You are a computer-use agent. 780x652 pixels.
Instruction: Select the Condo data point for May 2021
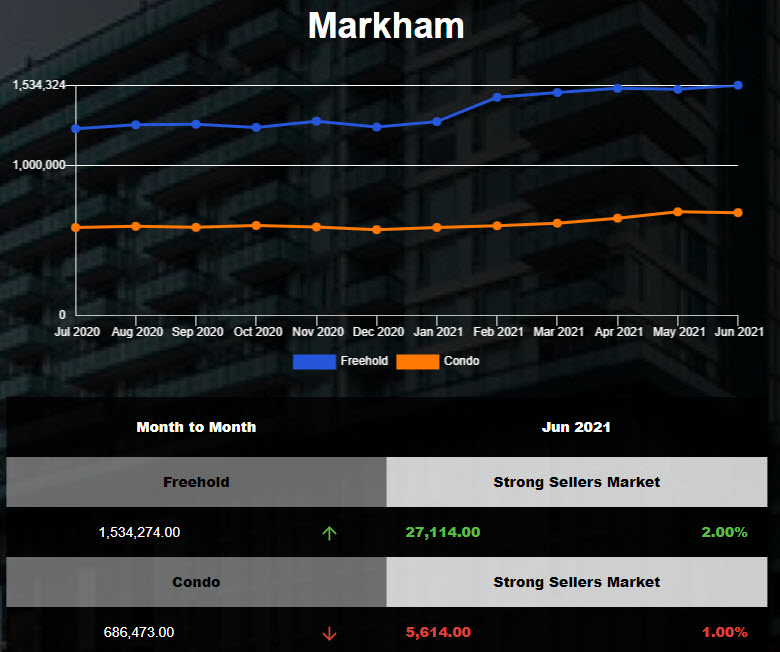pyautogui.click(x=678, y=211)
